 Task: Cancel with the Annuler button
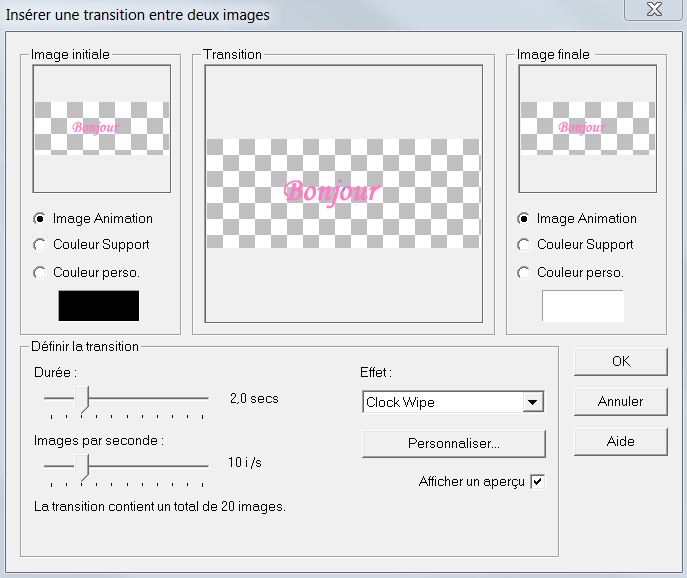point(621,401)
